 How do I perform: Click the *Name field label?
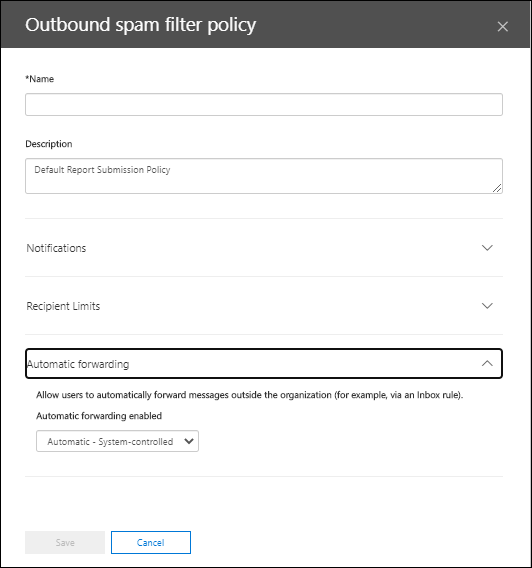tap(39, 79)
